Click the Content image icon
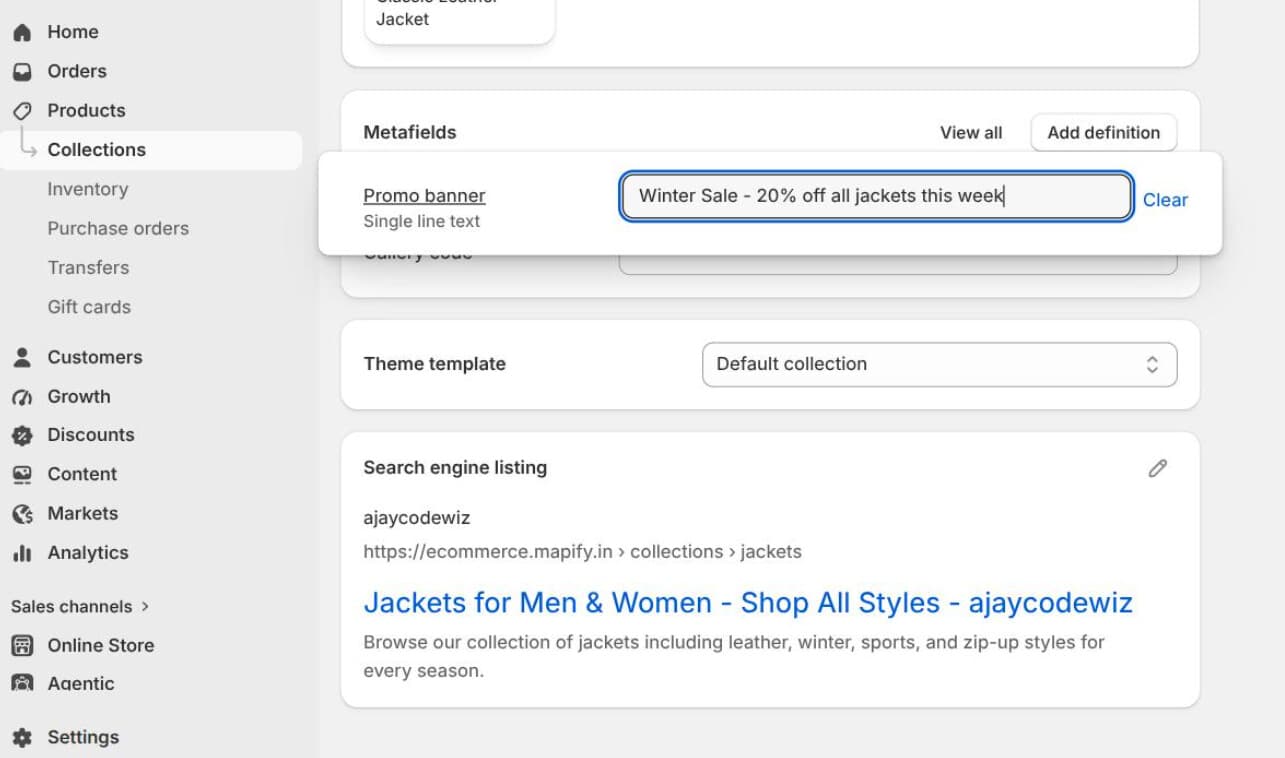This screenshot has height=758, width=1285. pos(22,474)
